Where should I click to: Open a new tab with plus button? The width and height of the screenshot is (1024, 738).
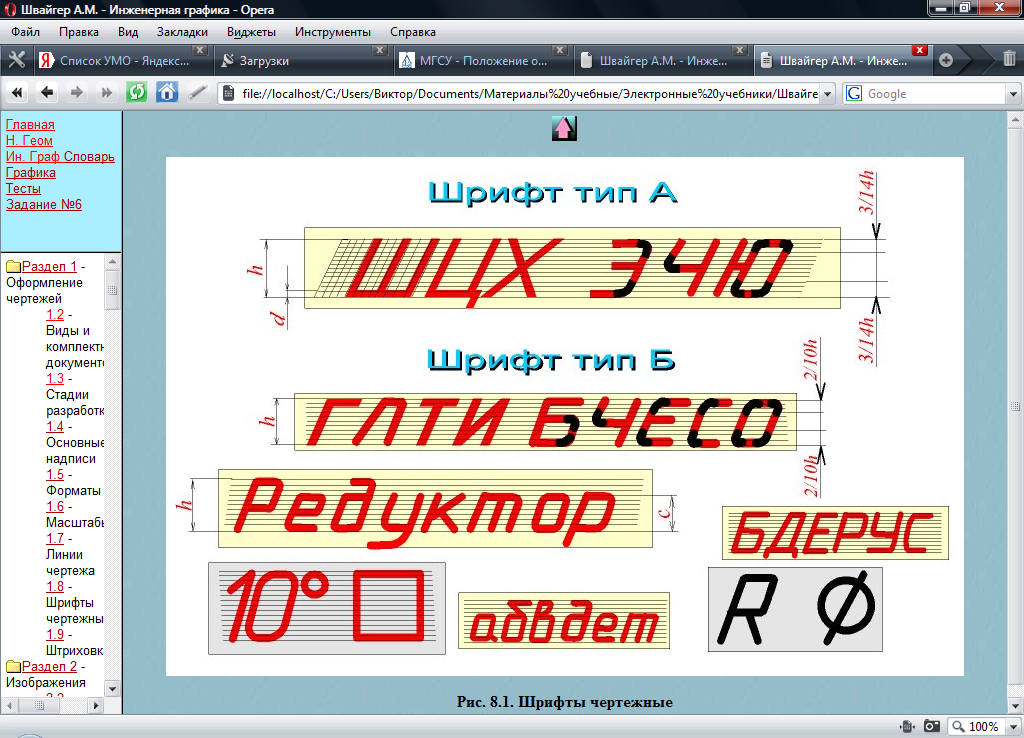pos(946,60)
